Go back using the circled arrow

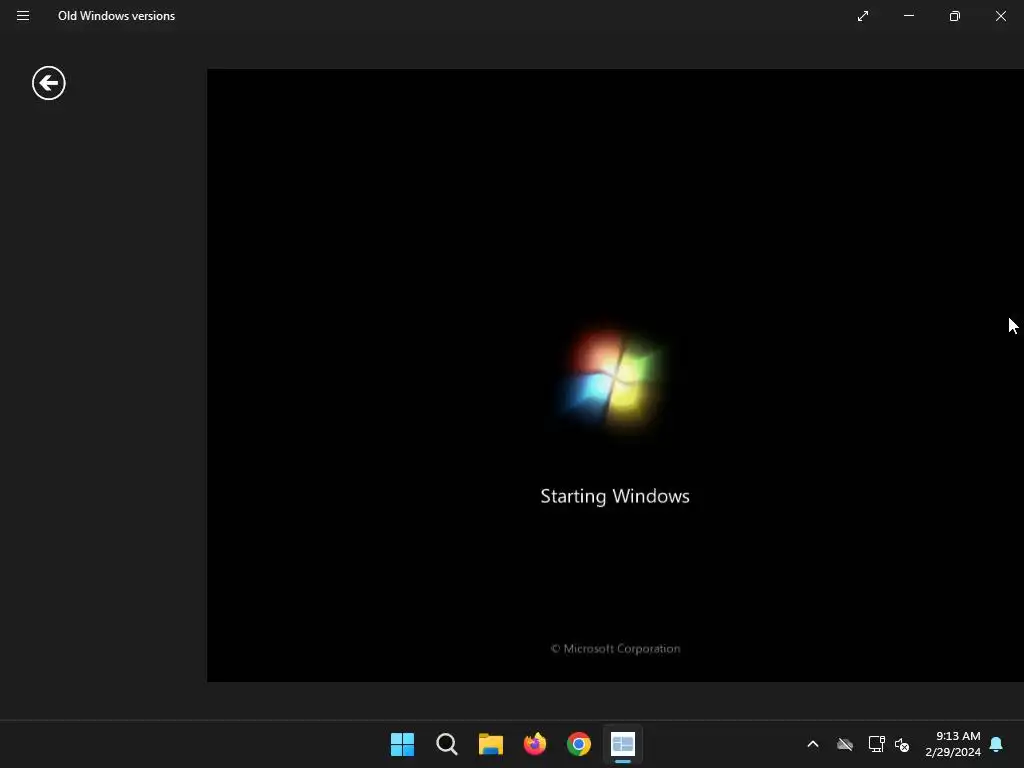pyautogui.click(x=49, y=83)
